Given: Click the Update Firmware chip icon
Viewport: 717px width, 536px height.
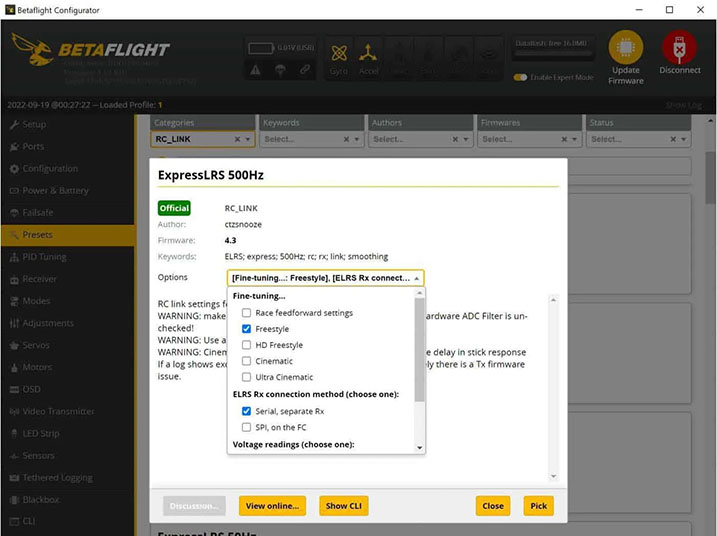Looking at the screenshot, I should click(626, 49).
